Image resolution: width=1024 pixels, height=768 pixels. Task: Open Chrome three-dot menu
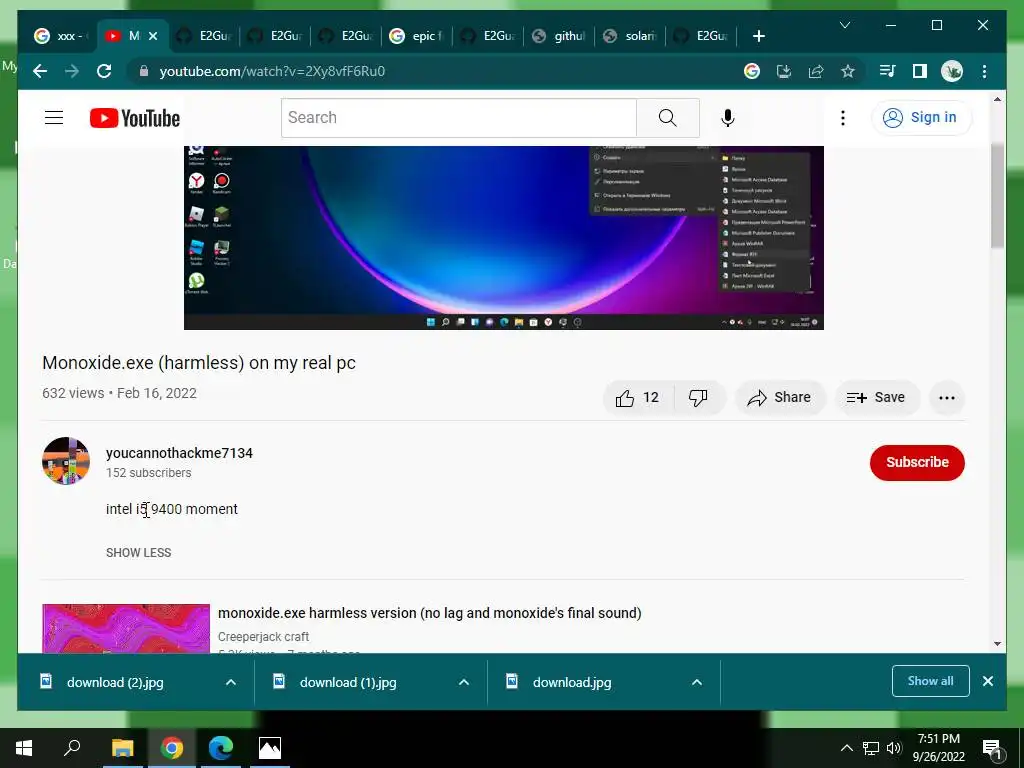(x=984, y=71)
